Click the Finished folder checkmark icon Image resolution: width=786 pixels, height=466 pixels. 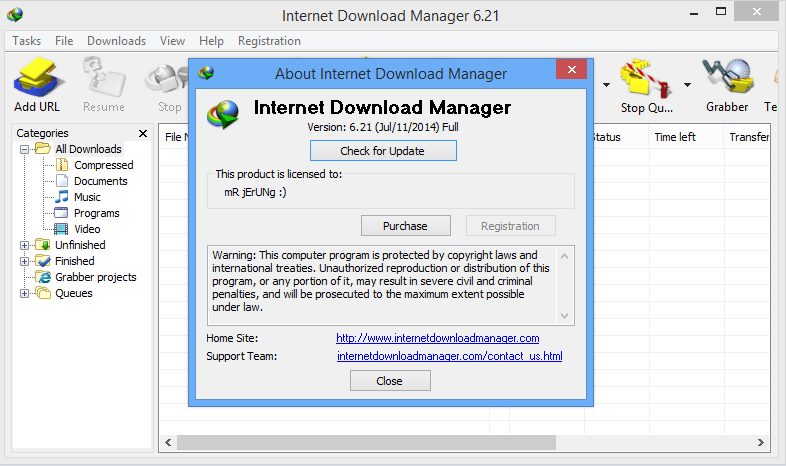[x=43, y=261]
